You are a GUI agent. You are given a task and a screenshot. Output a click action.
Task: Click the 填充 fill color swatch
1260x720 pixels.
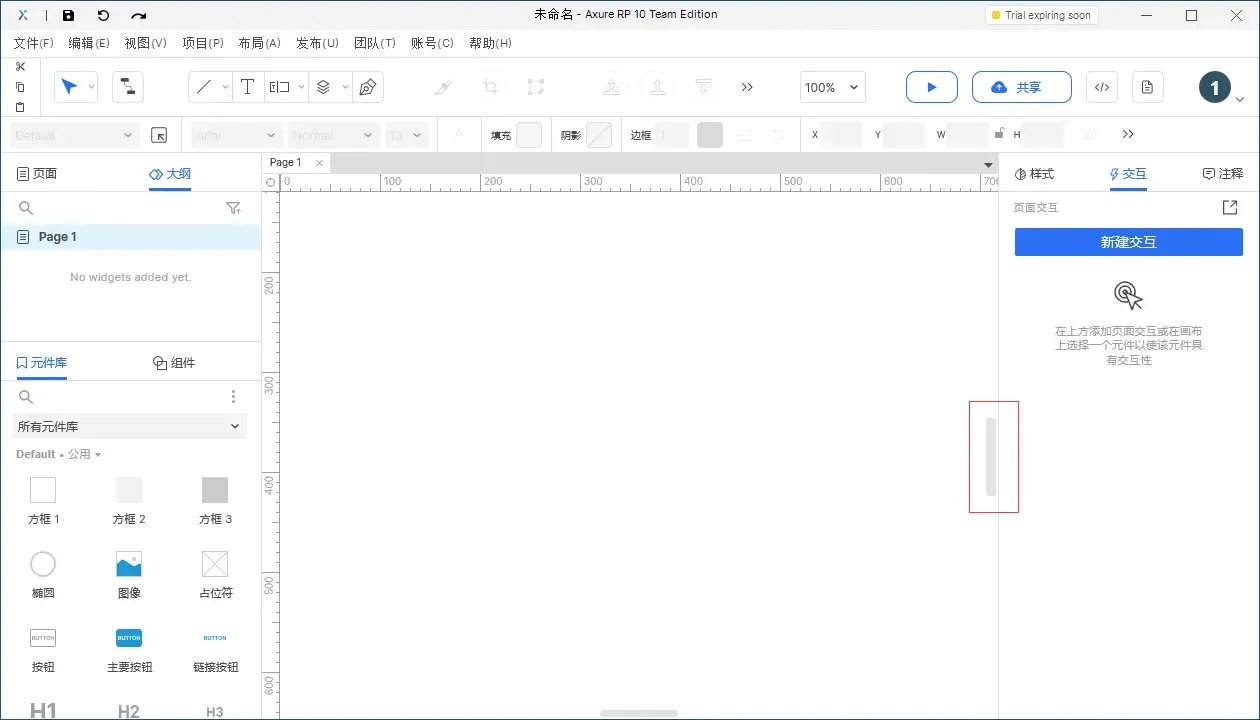(528, 134)
